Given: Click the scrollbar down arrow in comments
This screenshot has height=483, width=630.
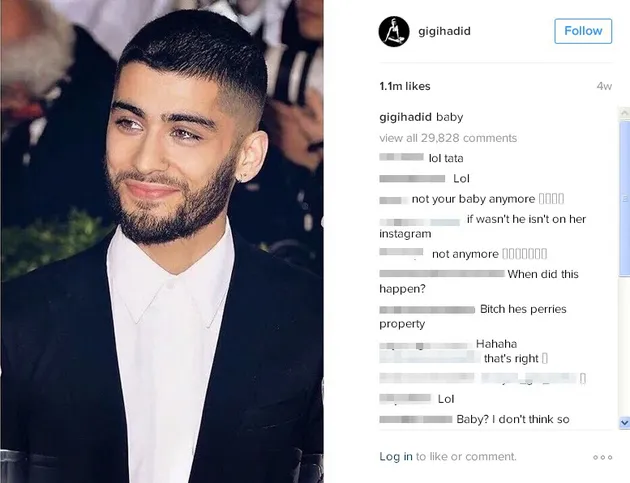Looking at the screenshot, I should [x=624, y=423].
